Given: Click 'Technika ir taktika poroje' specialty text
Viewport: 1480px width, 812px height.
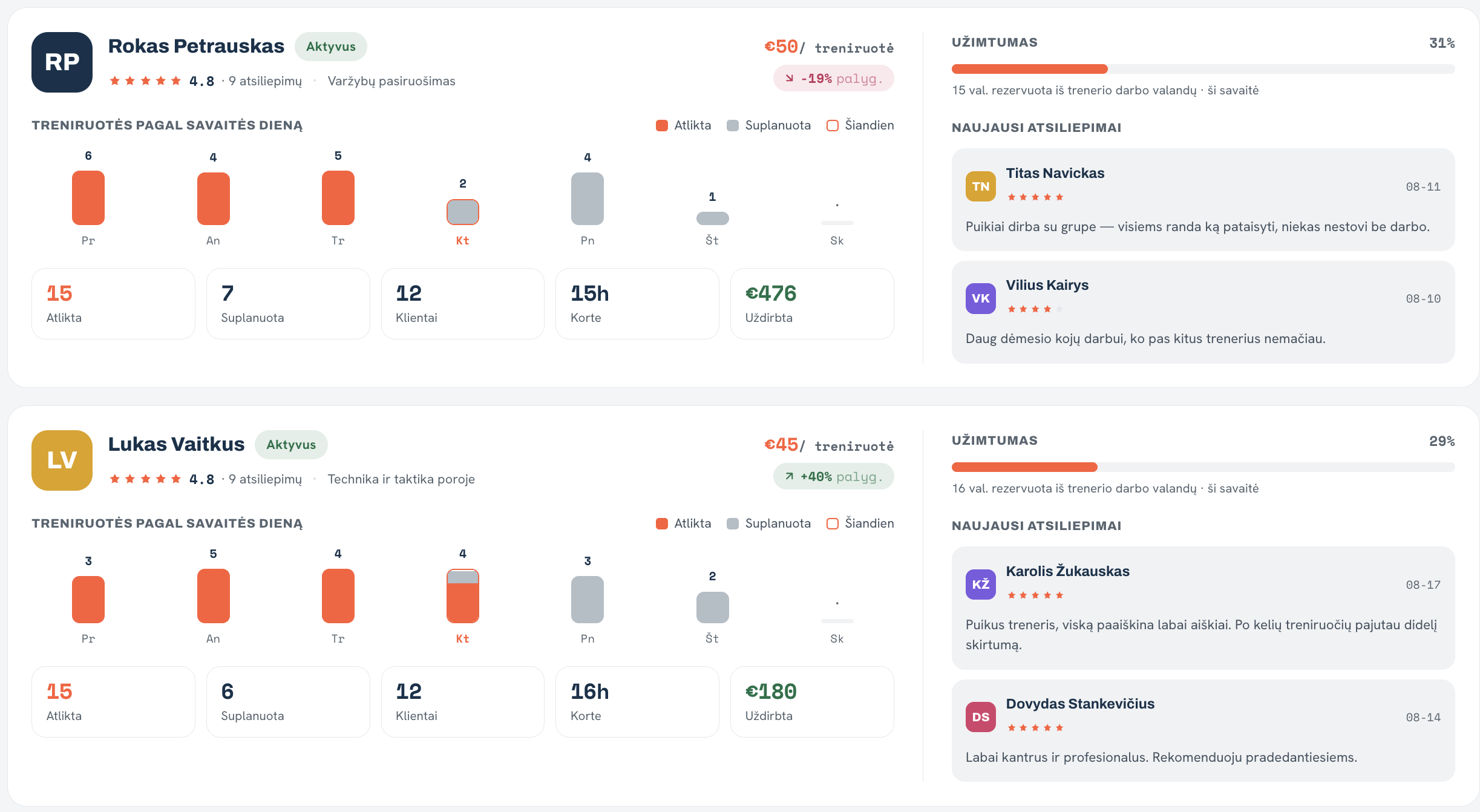Looking at the screenshot, I should pyautogui.click(x=401, y=479).
